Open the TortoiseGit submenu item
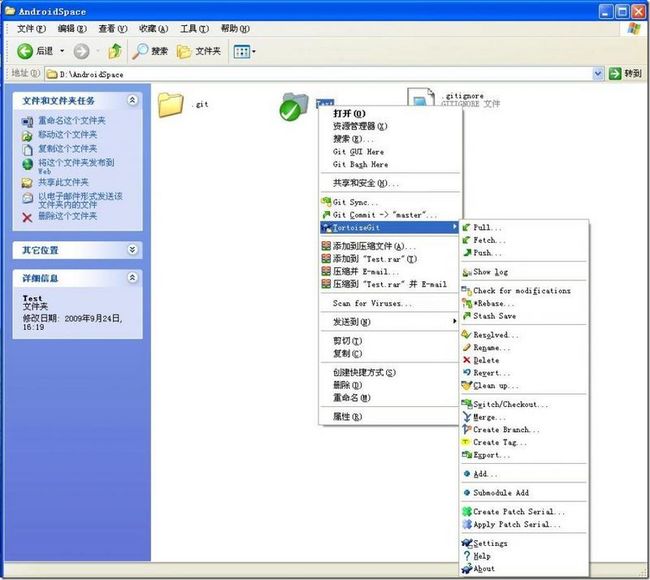Screen dimensions: 650x580 (x=390, y=228)
